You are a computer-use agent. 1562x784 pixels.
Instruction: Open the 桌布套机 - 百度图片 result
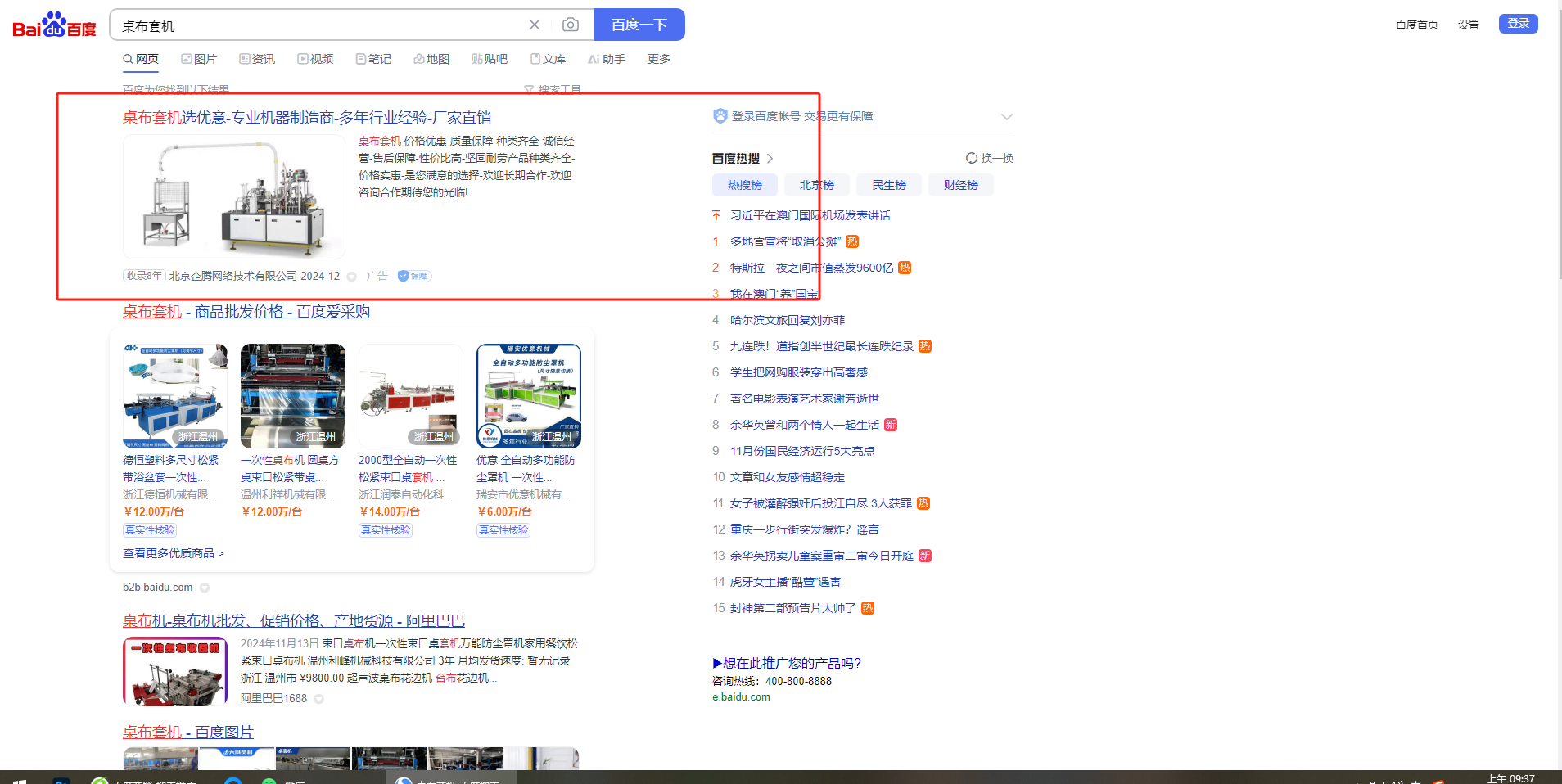[x=188, y=732]
